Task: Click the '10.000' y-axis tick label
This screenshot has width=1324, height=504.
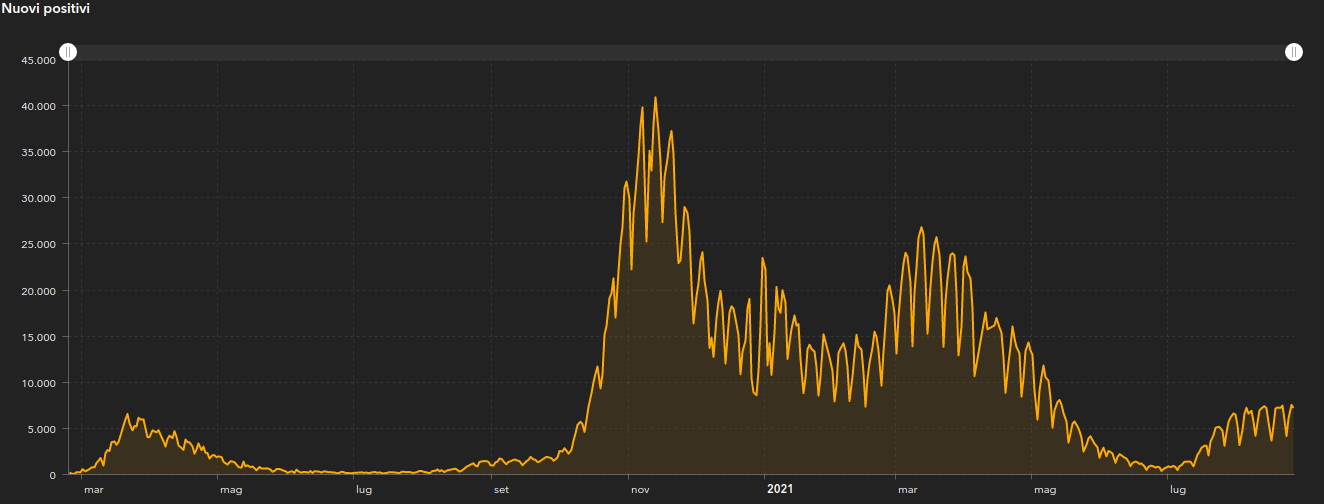Action: [x=38, y=383]
